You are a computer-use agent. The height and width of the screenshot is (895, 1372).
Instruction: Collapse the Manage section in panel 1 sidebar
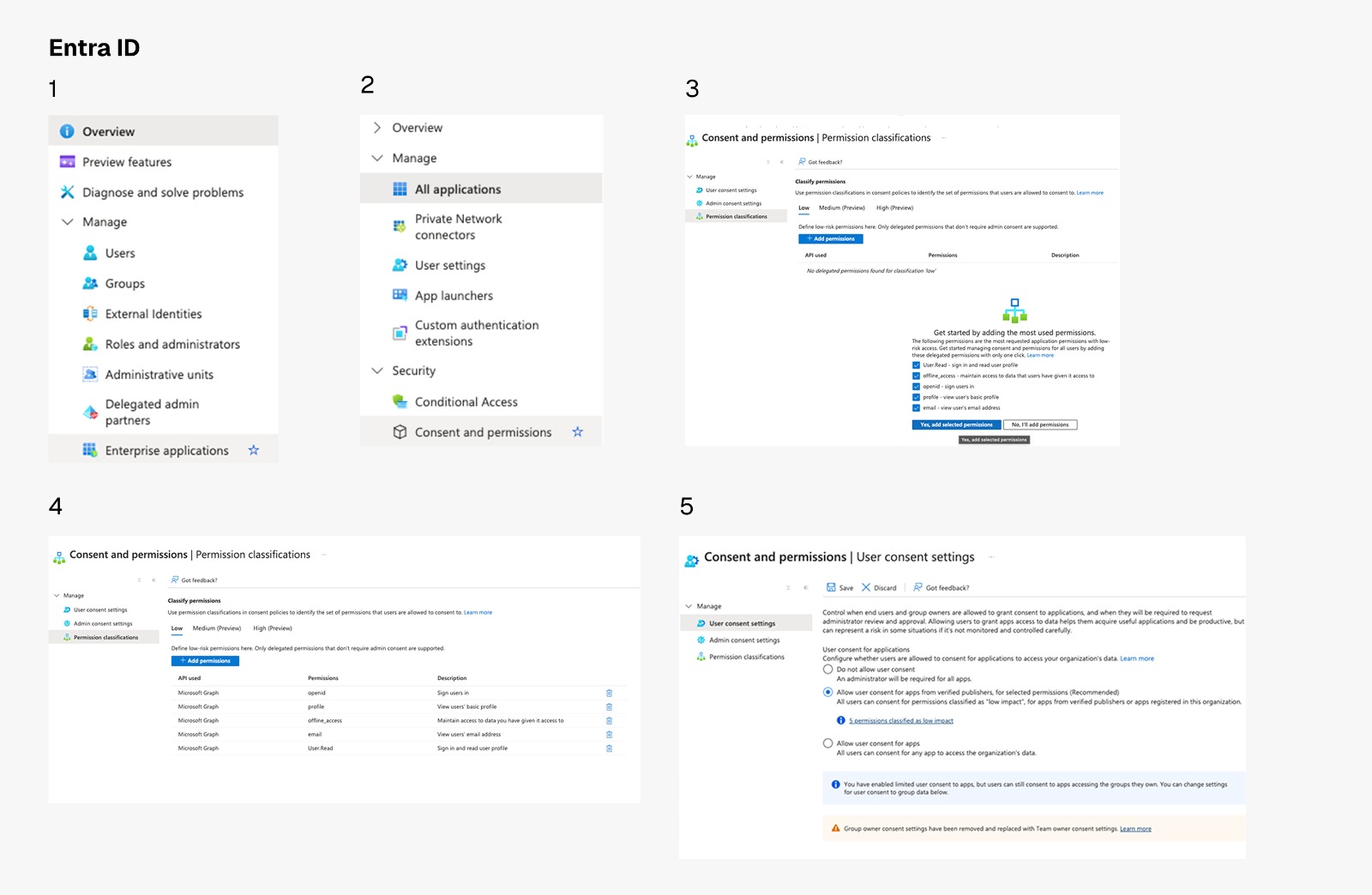[x=68, y=222]
